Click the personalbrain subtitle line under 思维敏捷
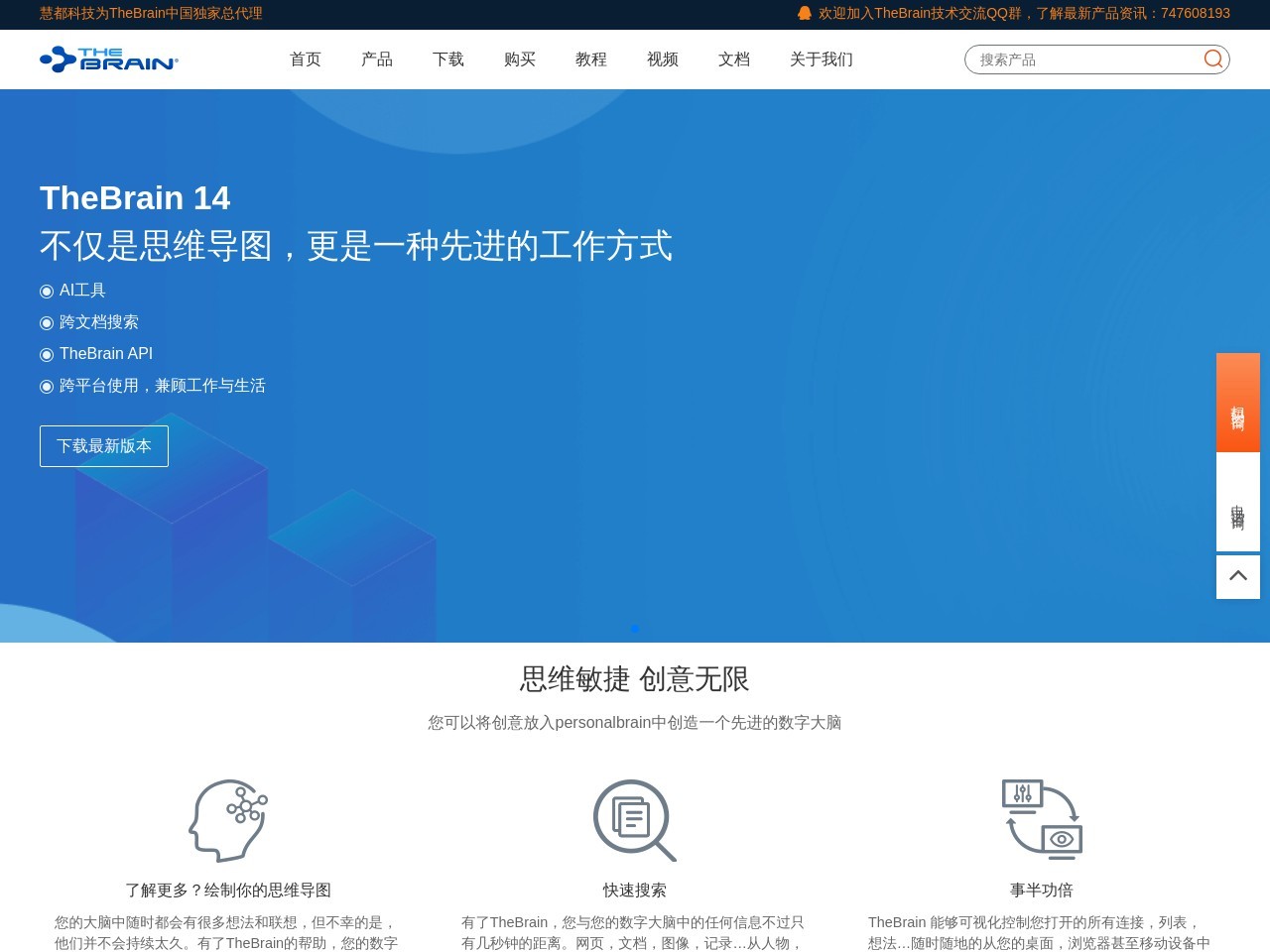Screen dimensions: 1270x952 (x=635, y=723)
